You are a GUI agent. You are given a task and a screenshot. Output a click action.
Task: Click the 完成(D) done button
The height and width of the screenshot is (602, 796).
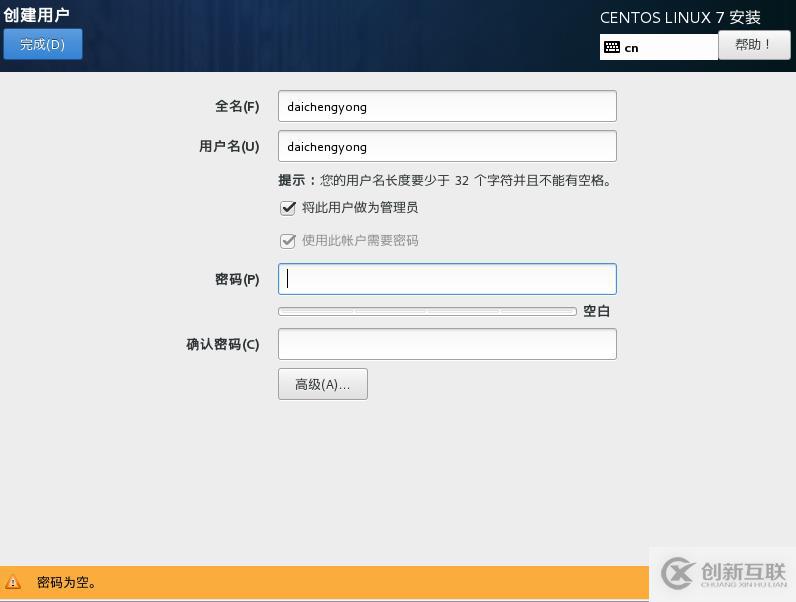click(43, 44)
